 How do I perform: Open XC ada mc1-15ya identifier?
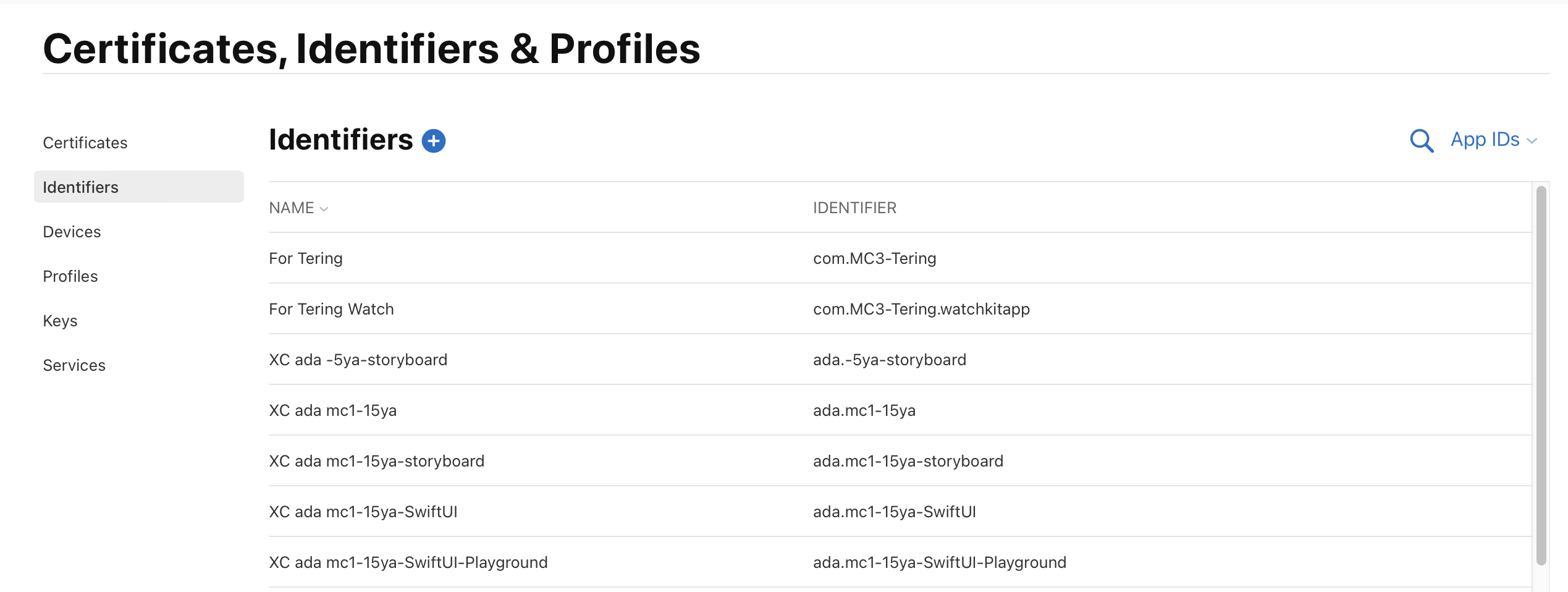click(900, 410)
